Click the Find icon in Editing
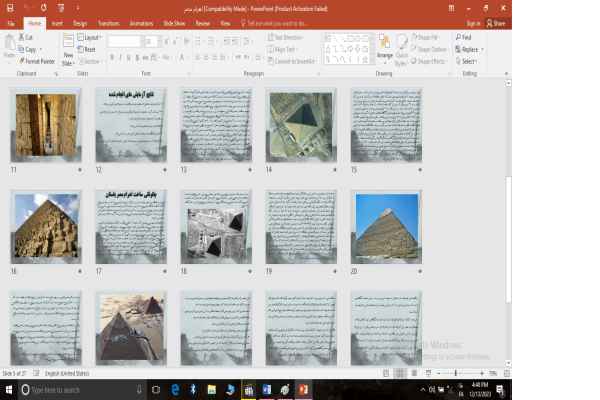This screenshot has width=600, height=400. (466, 37)
